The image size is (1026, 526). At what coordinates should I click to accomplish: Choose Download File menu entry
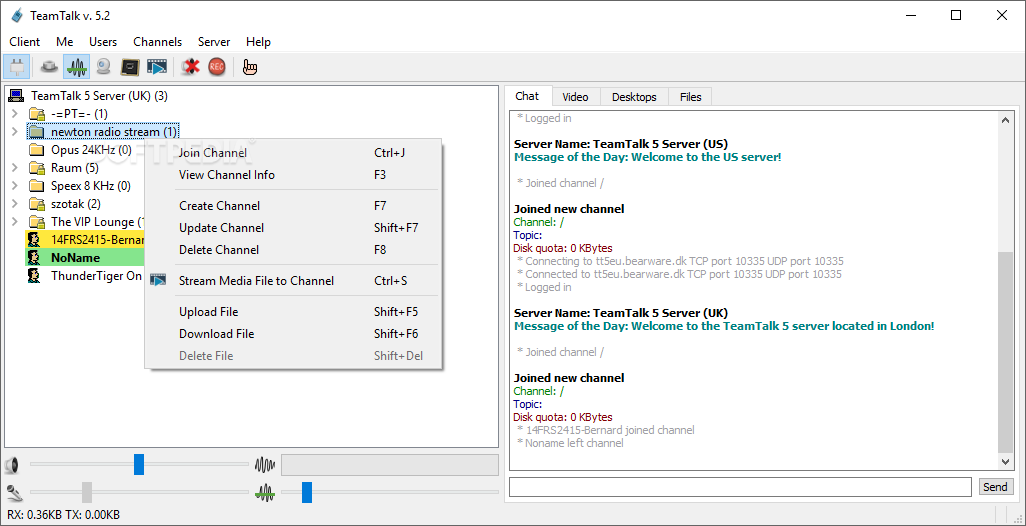pos(293,334)
